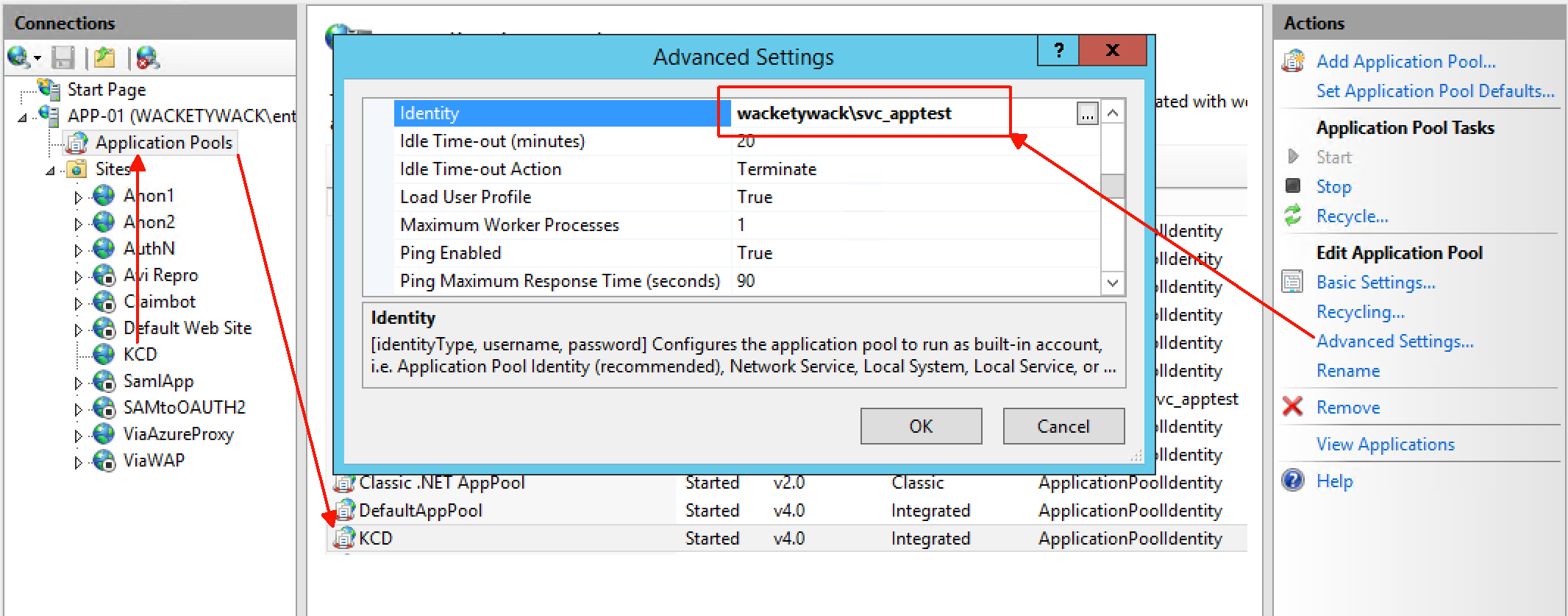Viewport: 1568px width, 616px height.
Task: Close the Advanced Settings dialog
Action: tap(1113, 50)
